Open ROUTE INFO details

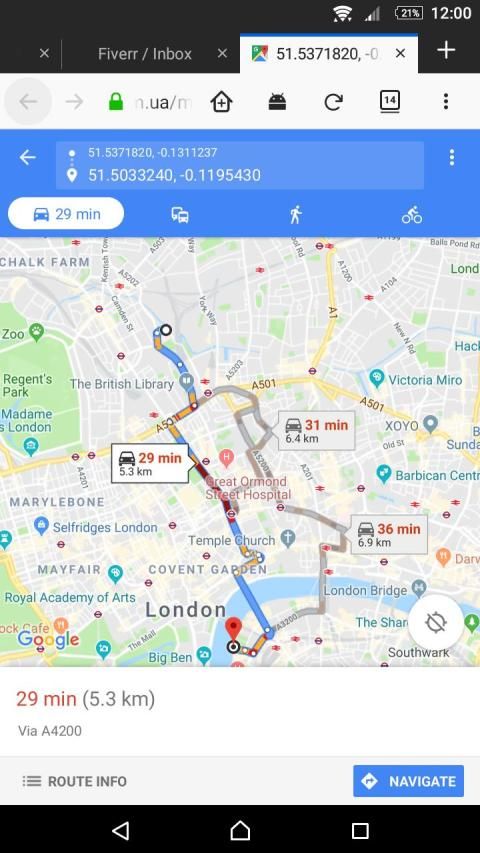click(x=75, y=781)
